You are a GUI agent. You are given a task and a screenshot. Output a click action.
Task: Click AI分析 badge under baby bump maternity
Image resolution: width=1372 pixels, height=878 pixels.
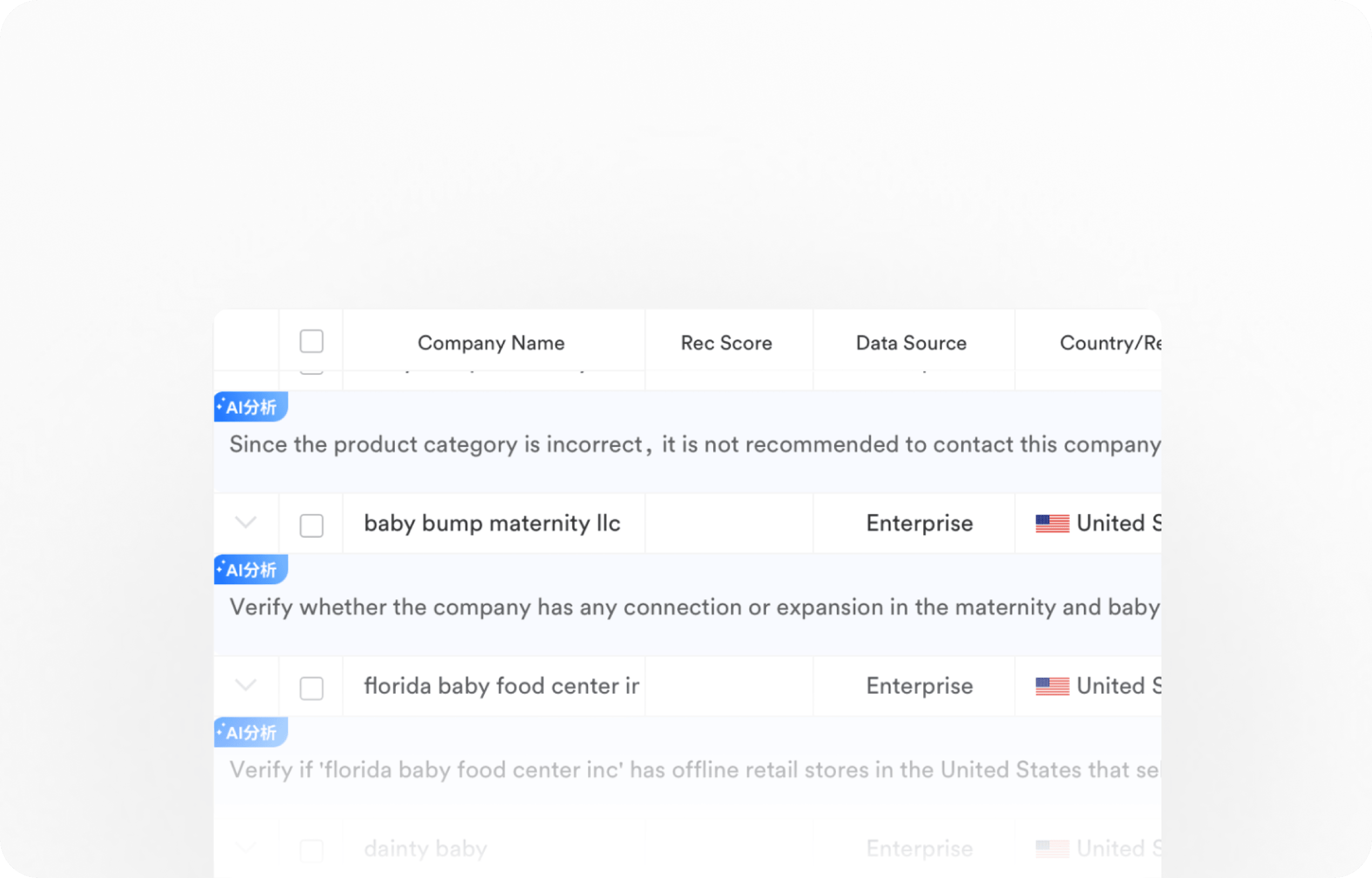pos(251,569)
